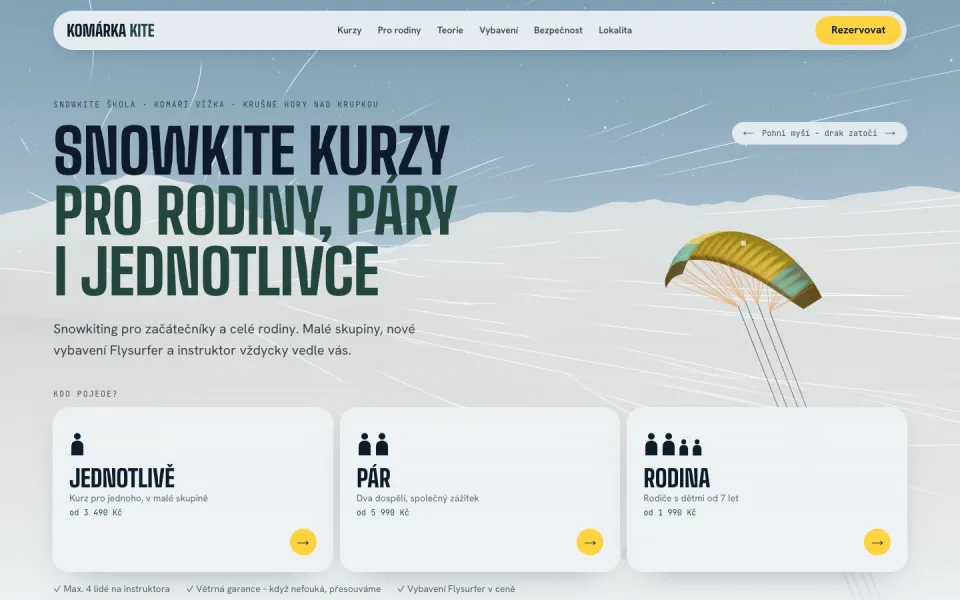960x600 pixels.
Task: Click the family icon on Rodina card
Action: (x=673, y=444)
